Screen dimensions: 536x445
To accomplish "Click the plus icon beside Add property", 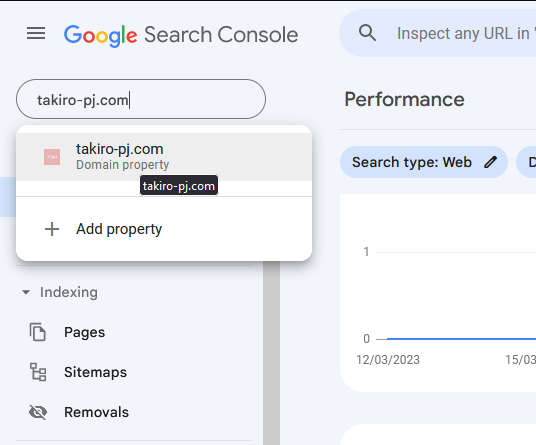I will pyautogui.click(x=52, y=229).
